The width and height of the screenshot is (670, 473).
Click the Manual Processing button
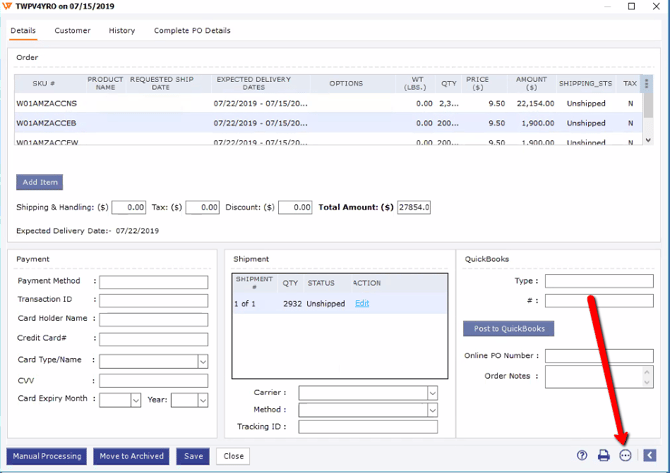tap(47, 456)
